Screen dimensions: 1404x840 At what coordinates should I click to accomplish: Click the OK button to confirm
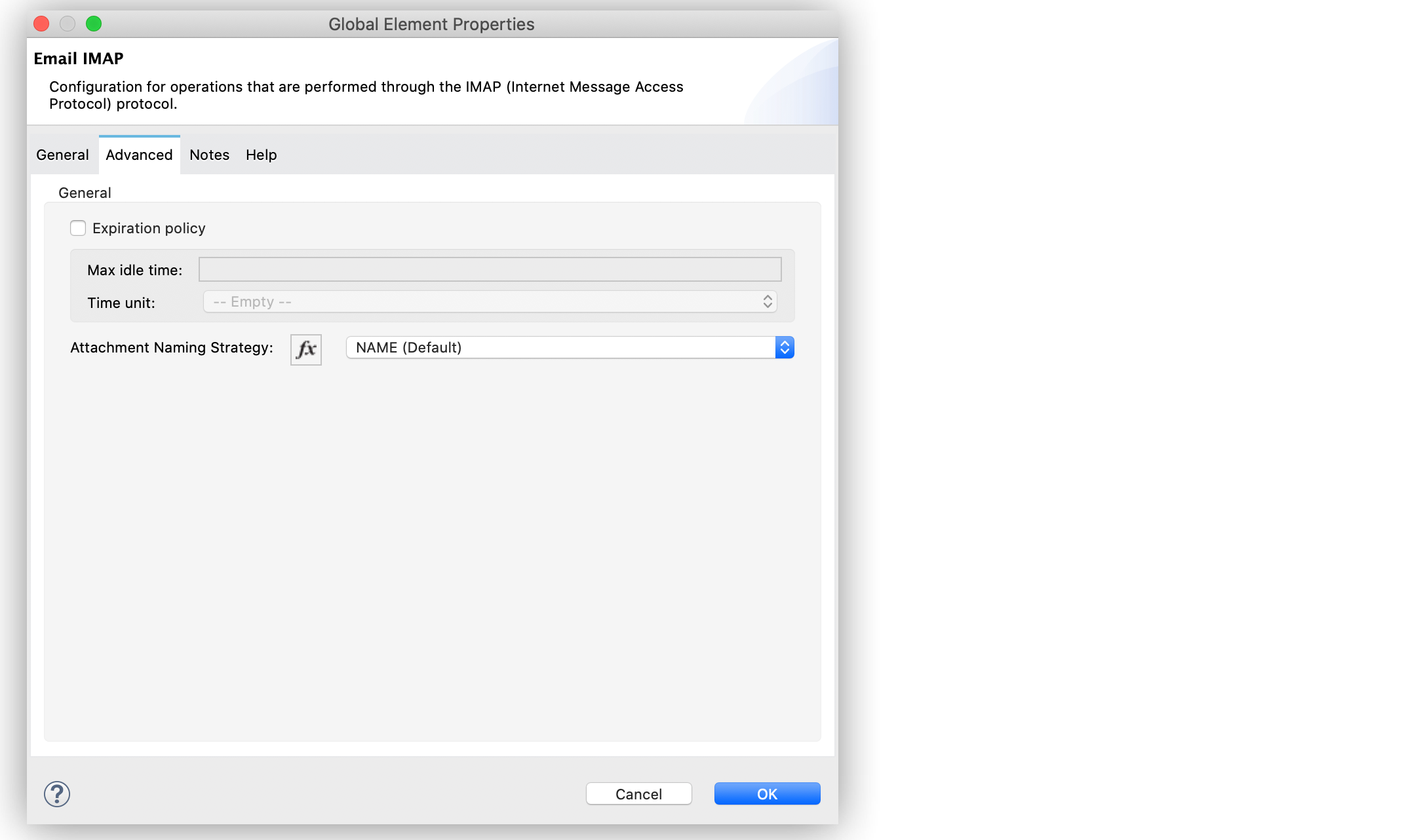(767, 793)
